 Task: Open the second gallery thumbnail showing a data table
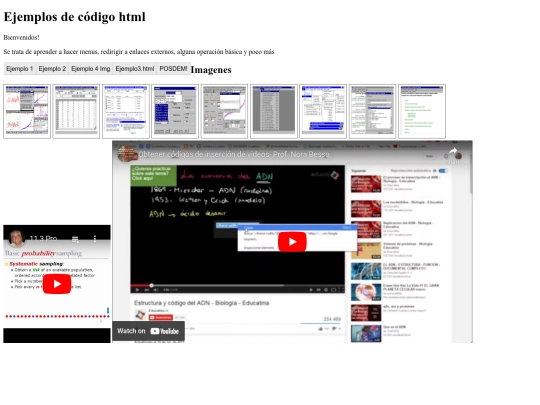click(x=76, y=111)
